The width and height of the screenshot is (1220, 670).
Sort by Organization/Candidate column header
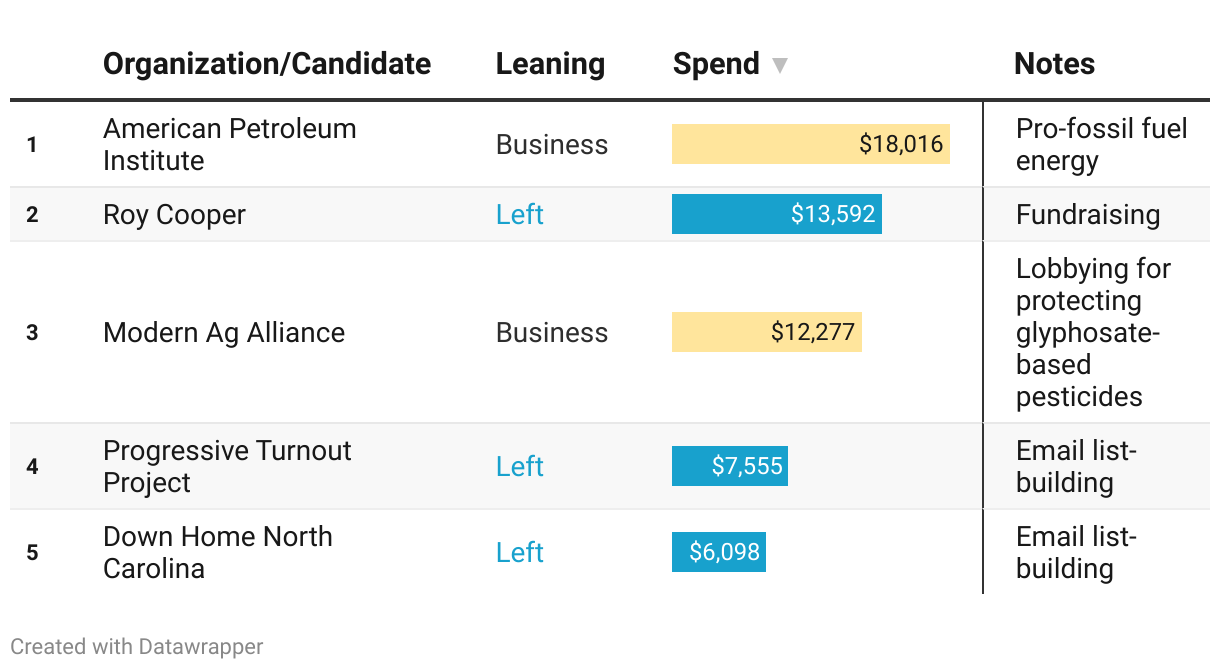point(267,64)
